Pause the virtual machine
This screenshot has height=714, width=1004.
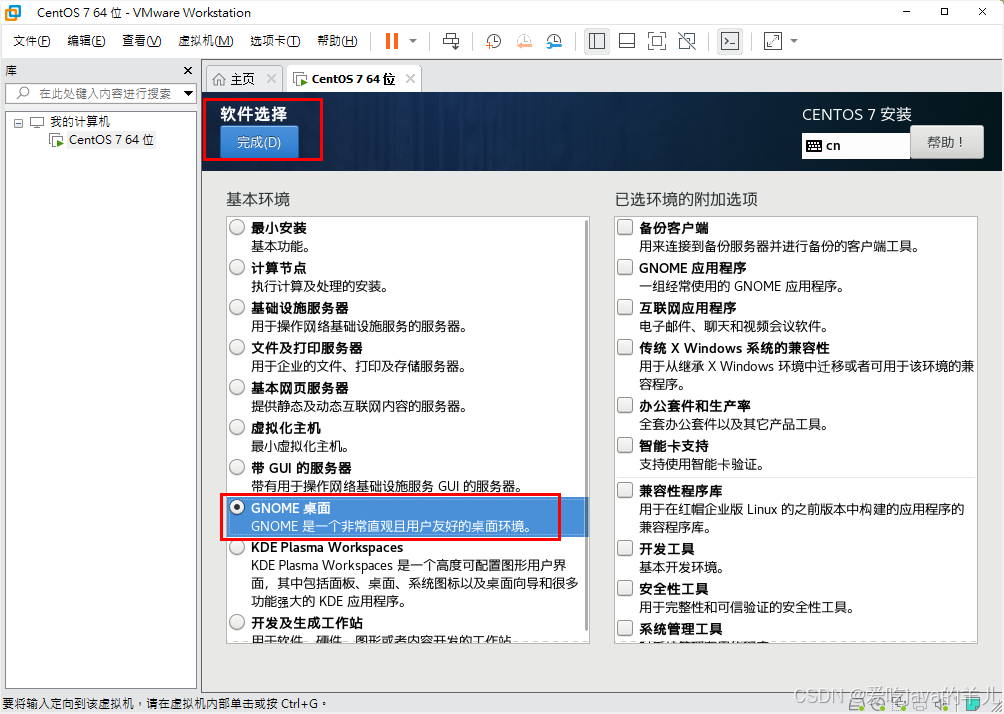point(392,41)
